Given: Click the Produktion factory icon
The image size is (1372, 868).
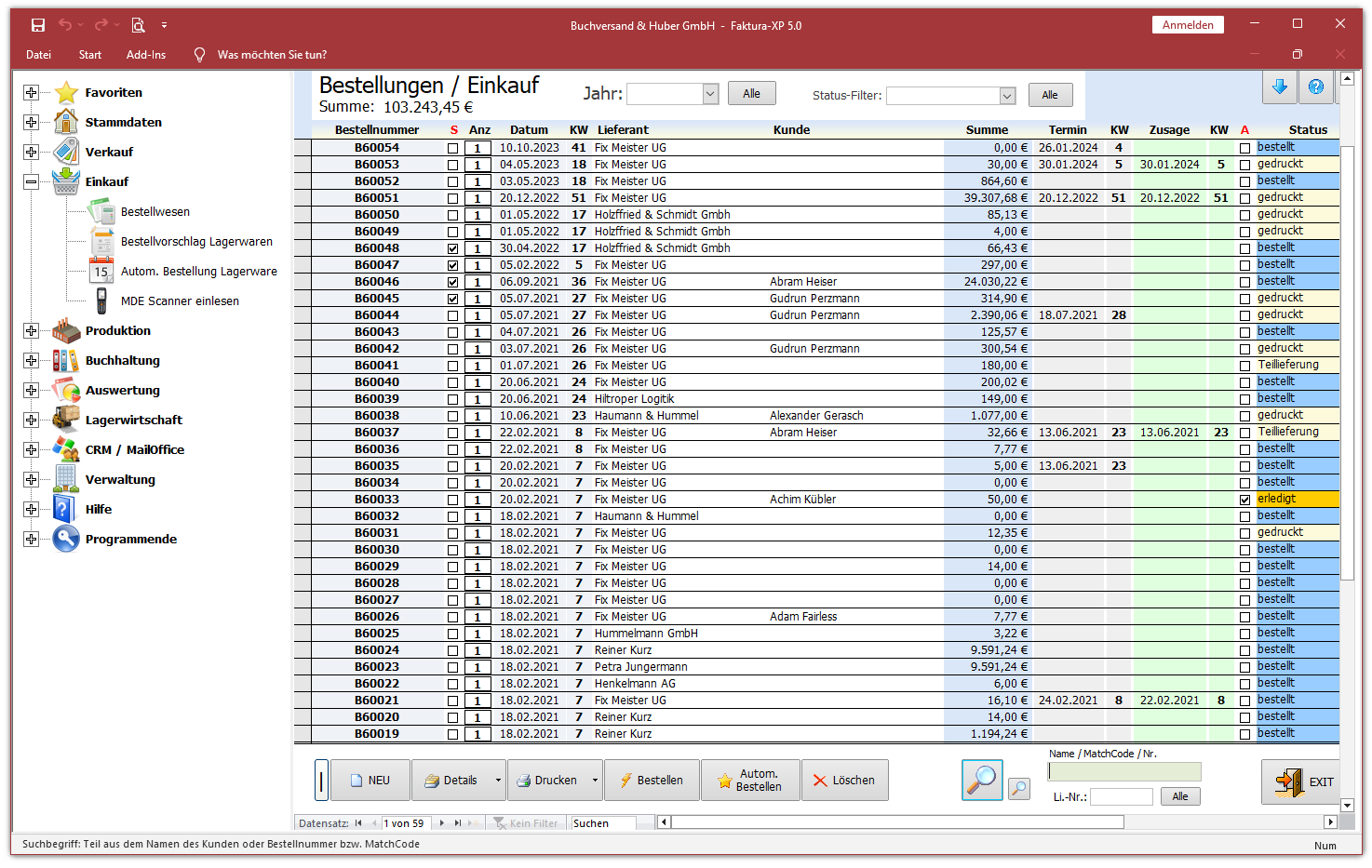Looking at the screenshot, I should (66, 330).
